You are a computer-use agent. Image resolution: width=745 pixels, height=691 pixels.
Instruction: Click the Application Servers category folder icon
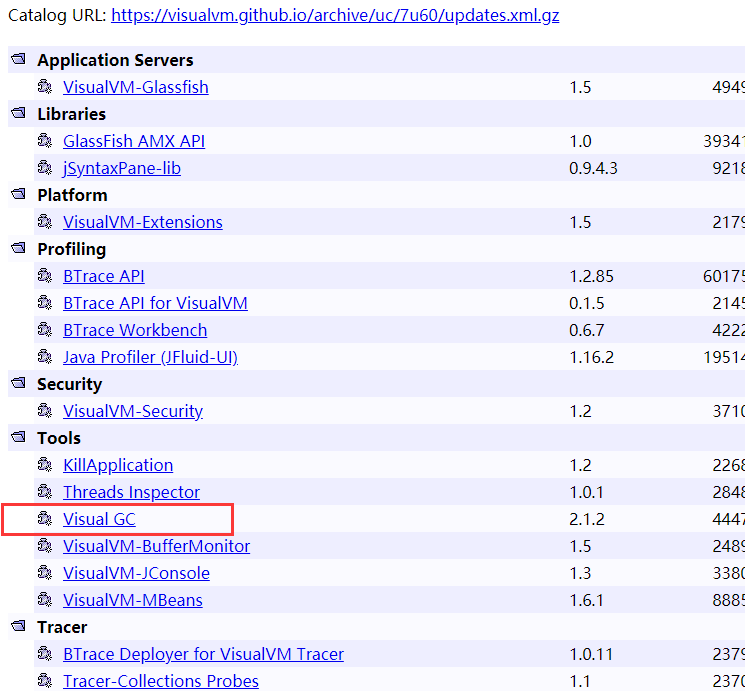[18, 60]
